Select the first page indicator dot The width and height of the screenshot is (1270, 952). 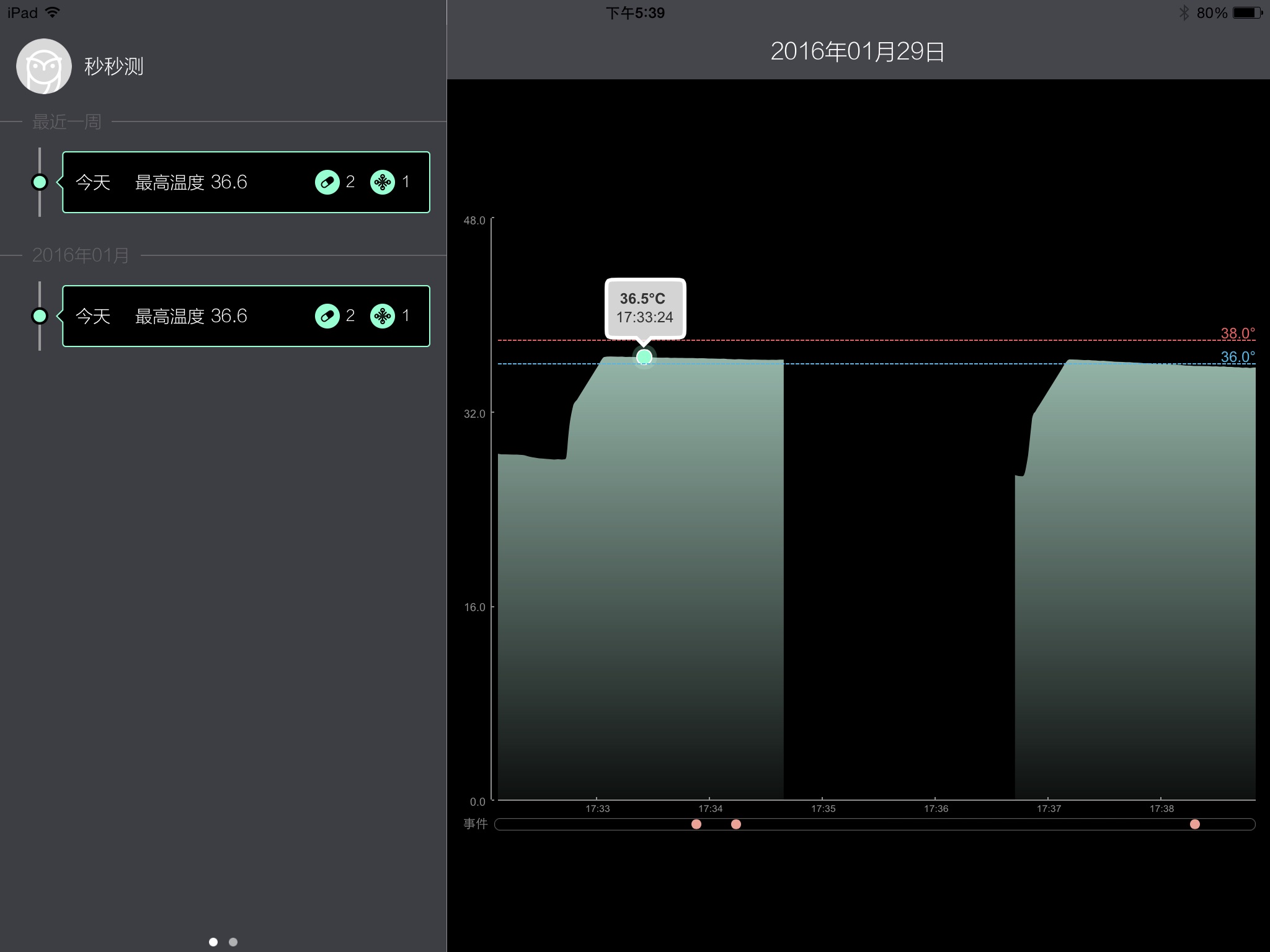point(213,942)
